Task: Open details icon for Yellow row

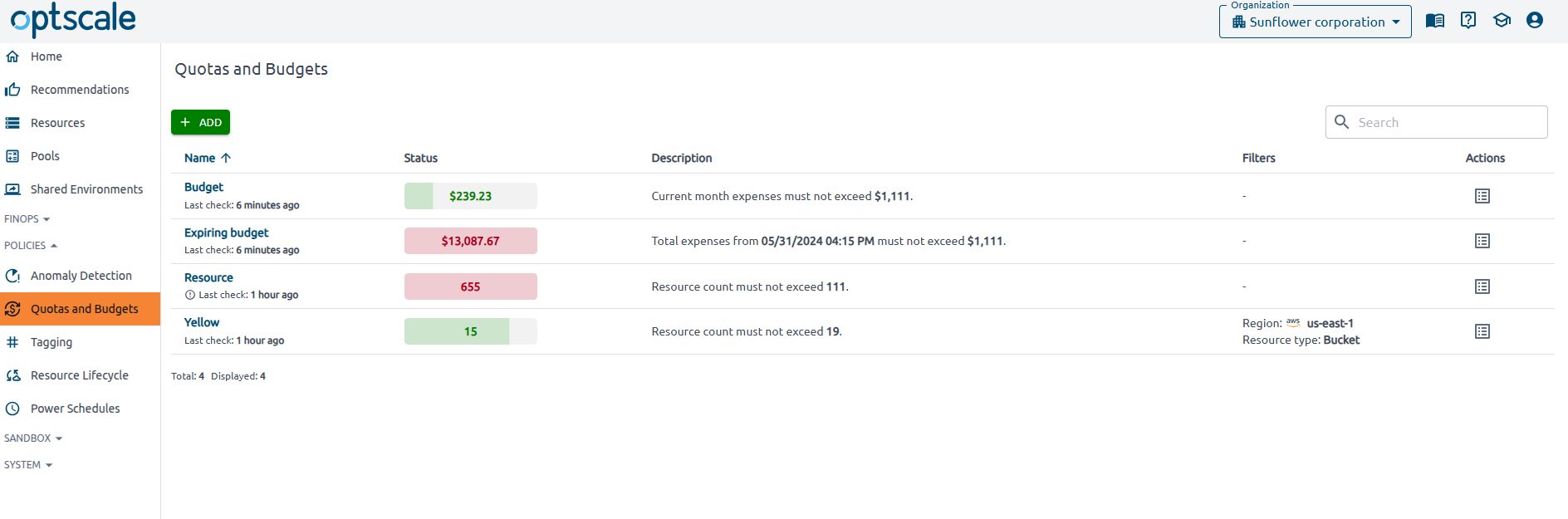Action: point(1482,331)
